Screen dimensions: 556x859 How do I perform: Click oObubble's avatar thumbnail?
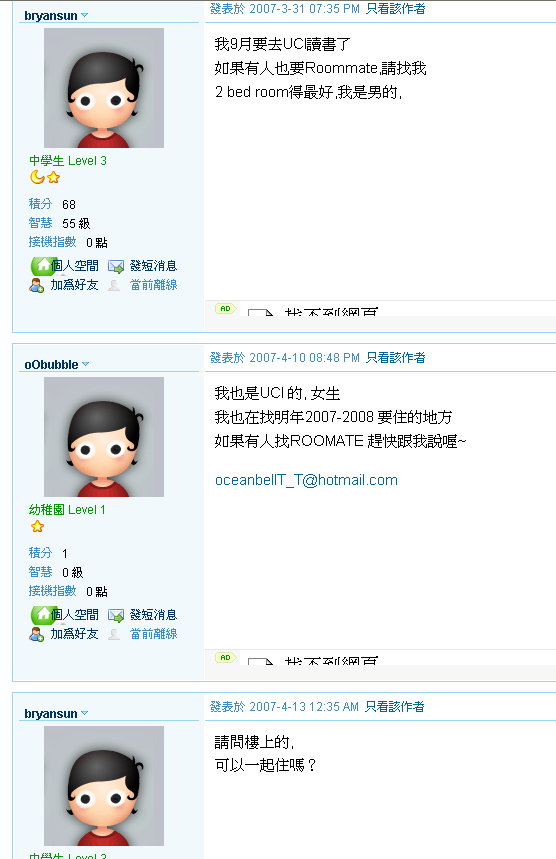(x=104, y=437)
